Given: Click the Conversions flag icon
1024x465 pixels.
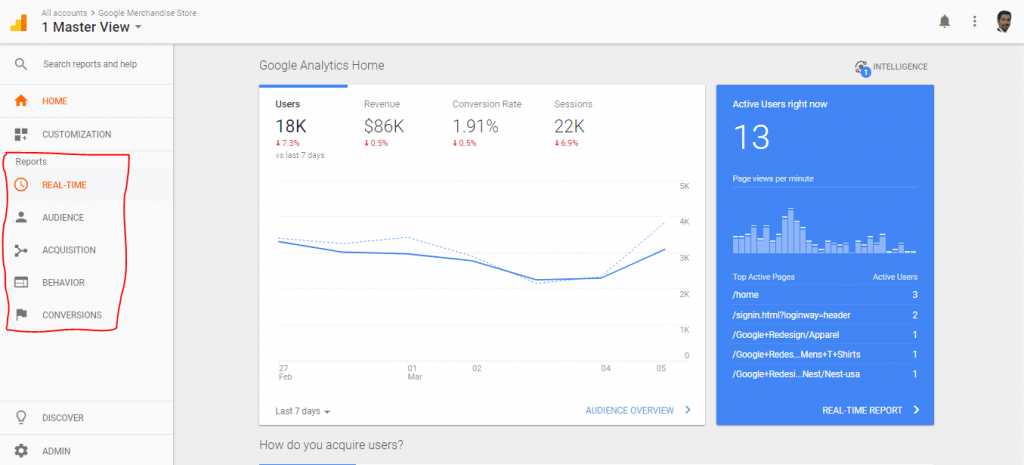Looking at the screenshot, I should tap(21, 315).
